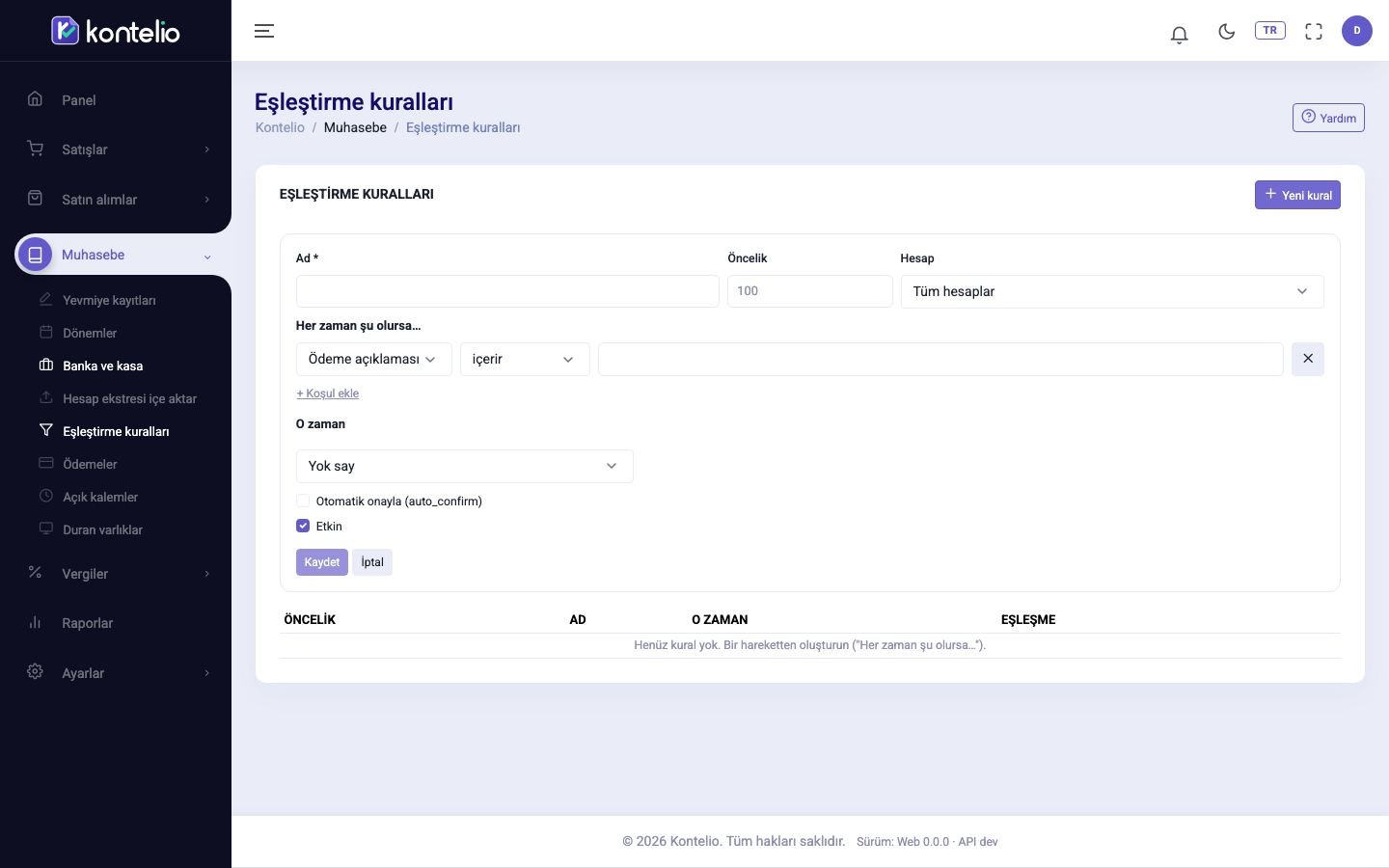The height and width of the screenshot is (868, 1389).
Task: Cancel with the İptal button
Action: pyautogui.click(x=372, y=562)
